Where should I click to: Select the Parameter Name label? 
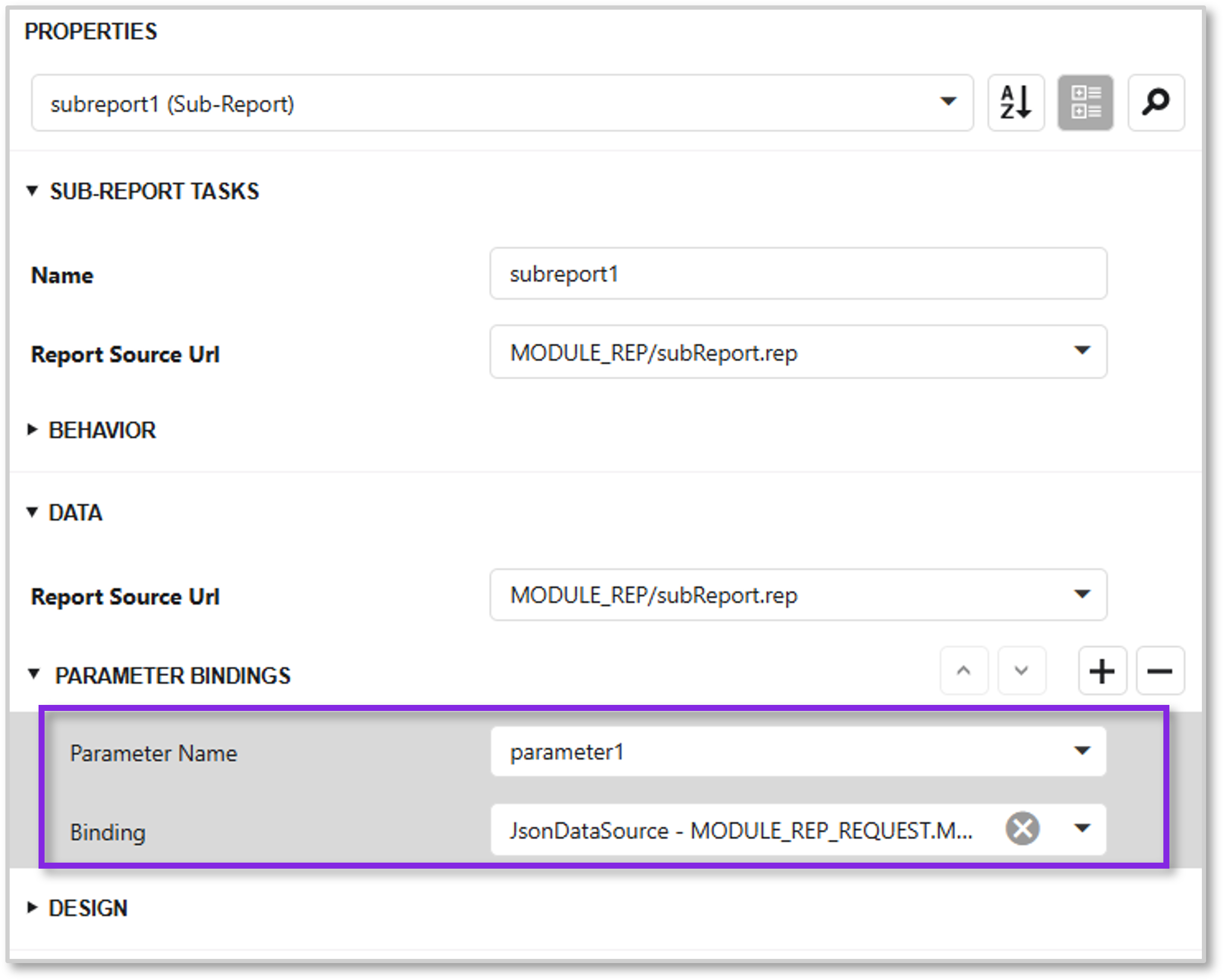point(154,753)
